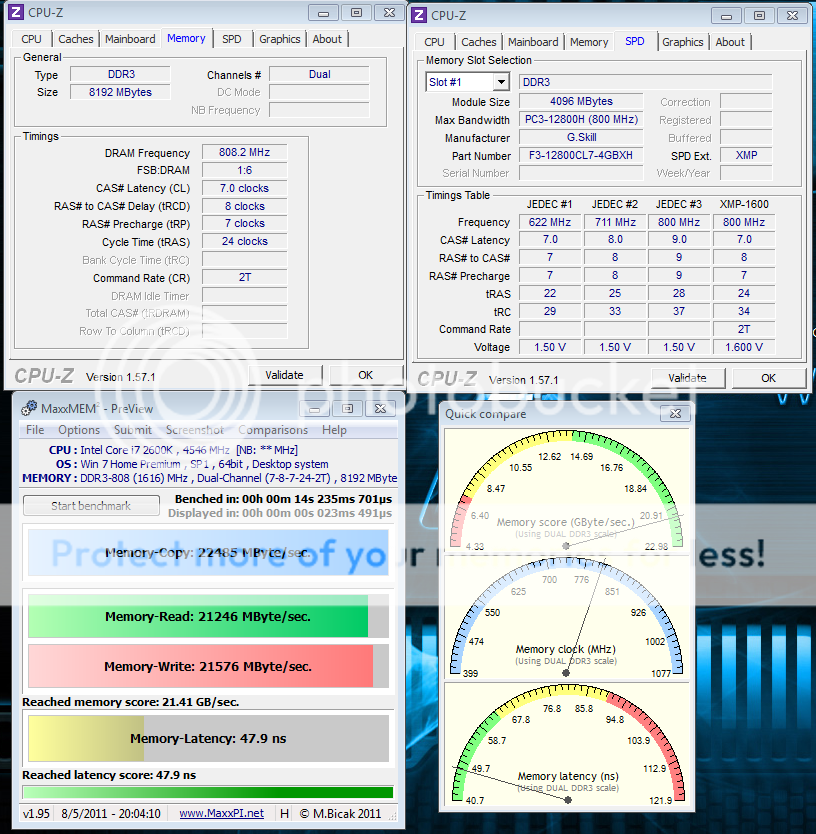Click the FSB:DRAM 1:6 value field
The height and width of the screenshot is (834, 816).
(x=244, y=170)
